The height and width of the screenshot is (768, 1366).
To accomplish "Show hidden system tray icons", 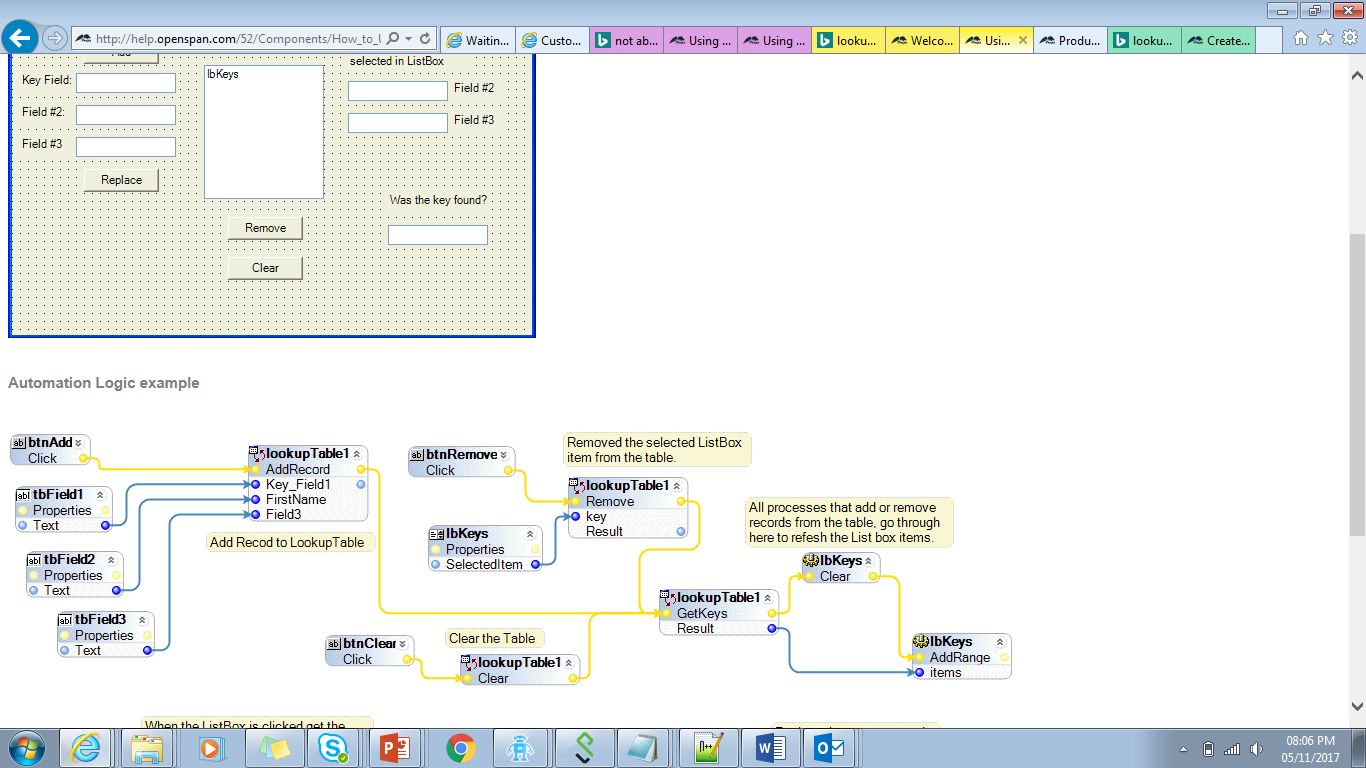I will point(1184,749).
